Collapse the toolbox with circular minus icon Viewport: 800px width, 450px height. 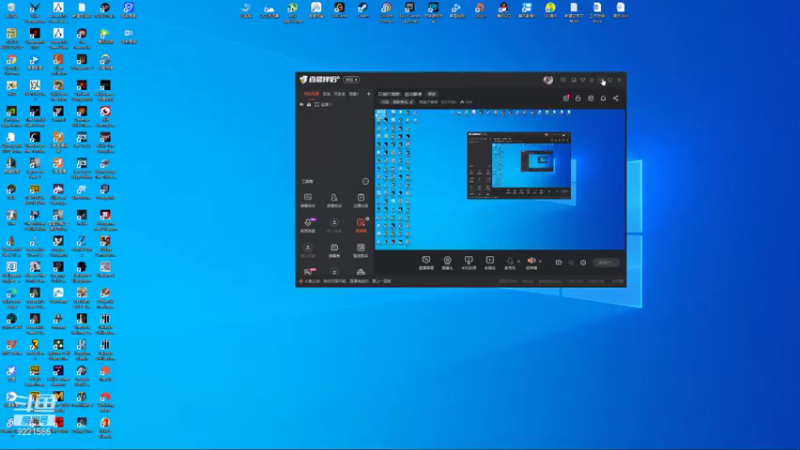click(365, 181)
